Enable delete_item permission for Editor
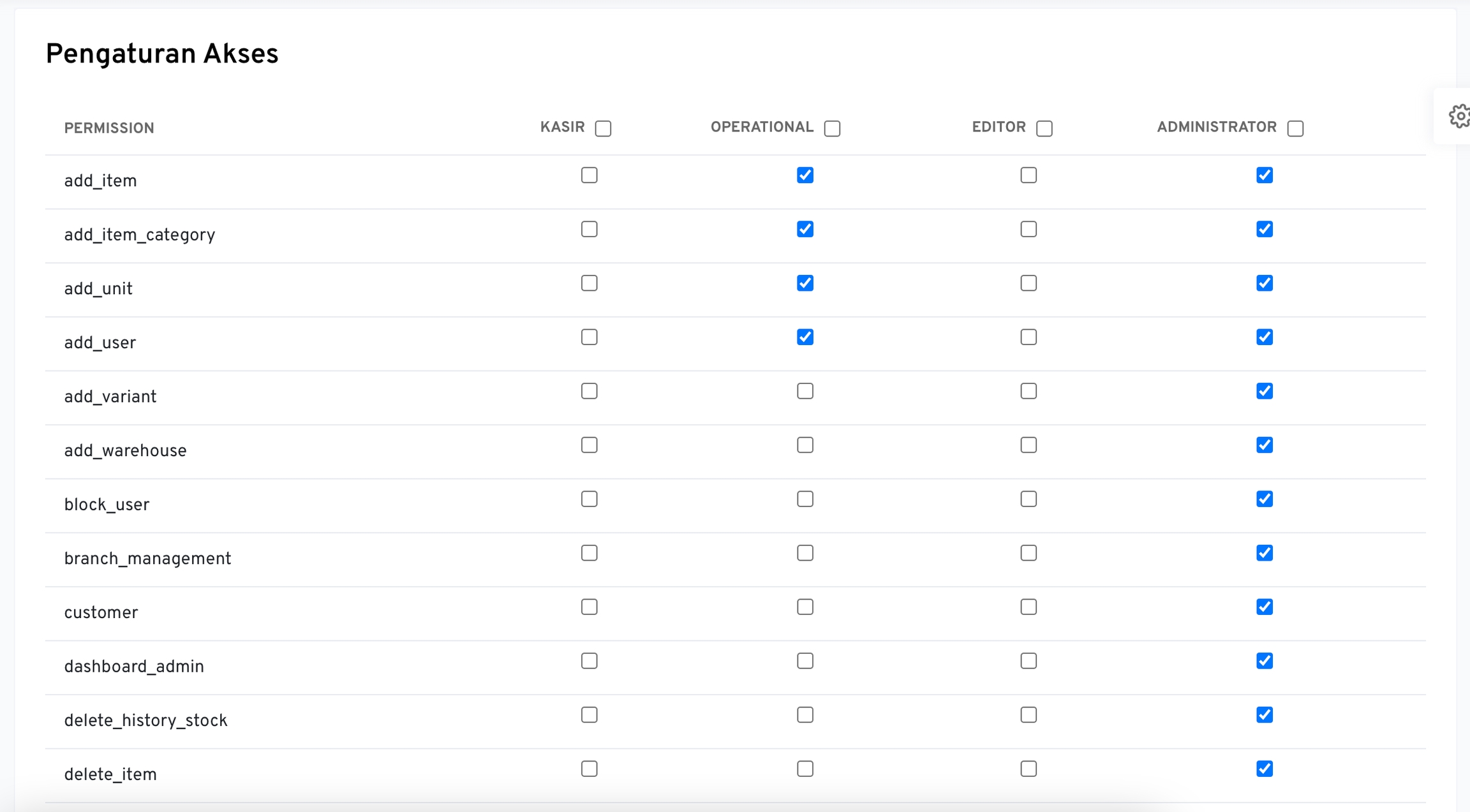The image size is (1470, 812). (x=1028, y=769)
